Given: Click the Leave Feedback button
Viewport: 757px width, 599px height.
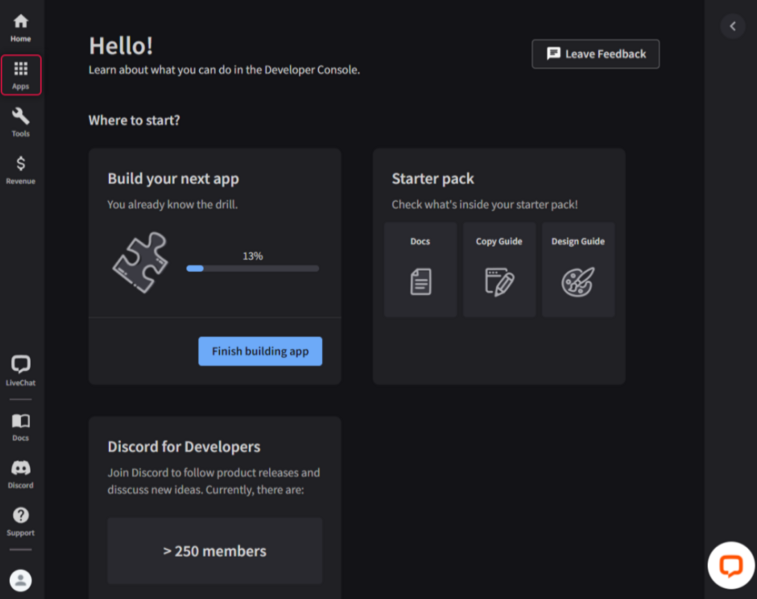Looking at the screenshot, I should tap(595, 54).
